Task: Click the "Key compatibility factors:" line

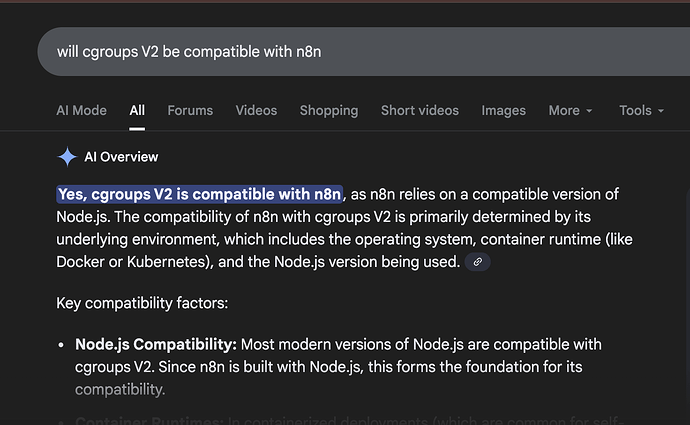Action: [x=143, y=303]
